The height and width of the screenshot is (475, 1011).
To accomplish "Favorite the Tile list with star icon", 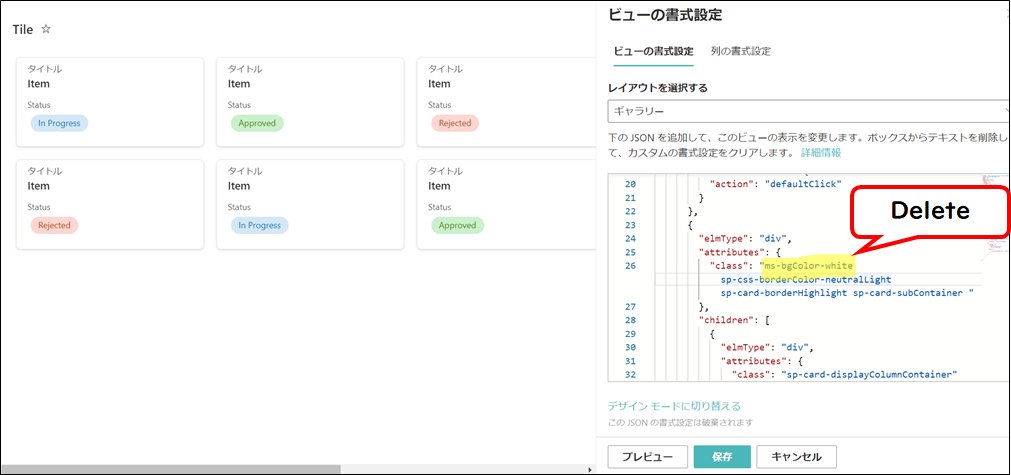I will 46,29.
